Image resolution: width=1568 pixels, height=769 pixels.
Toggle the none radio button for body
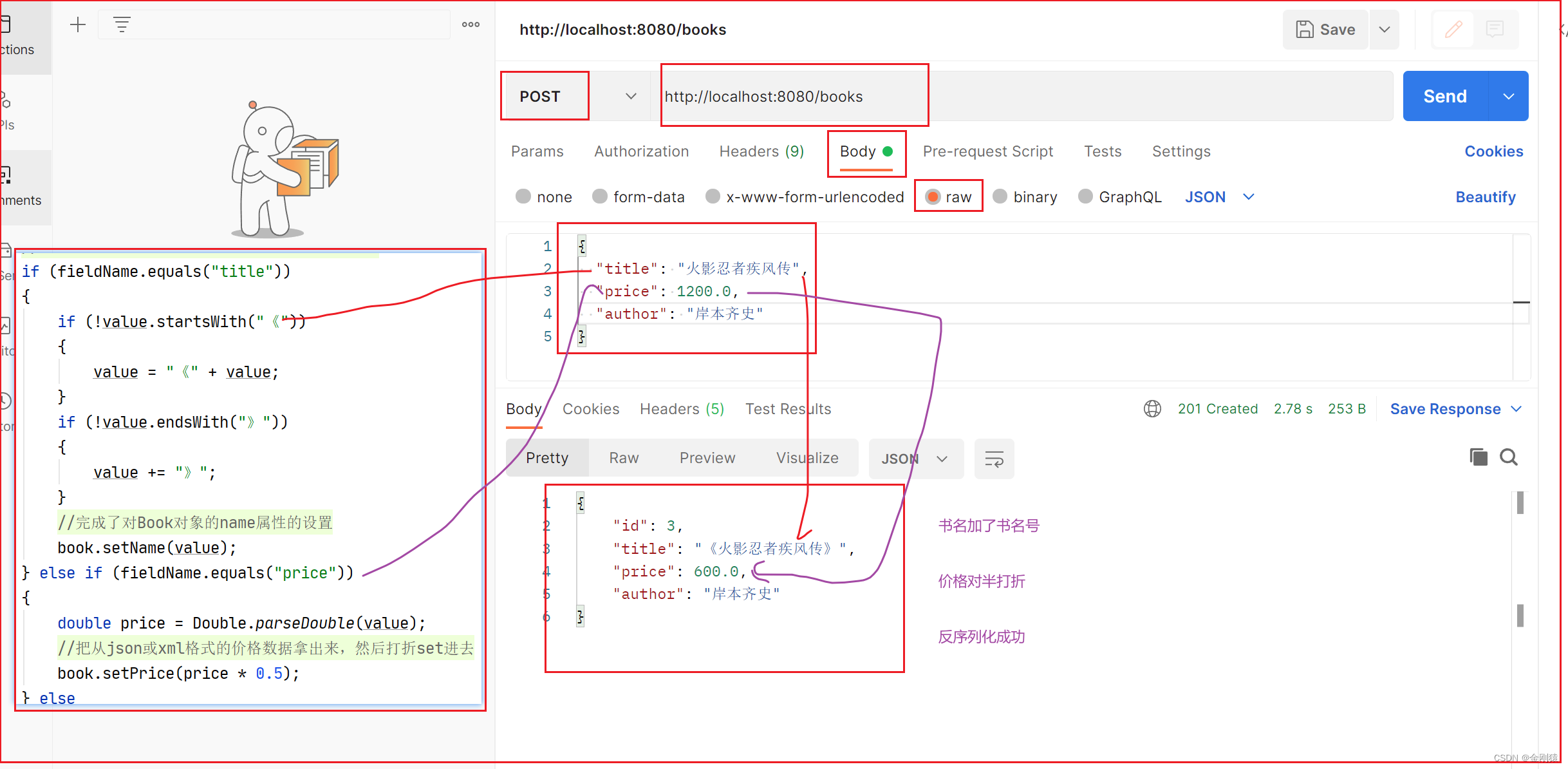click(x=522, y=197)
